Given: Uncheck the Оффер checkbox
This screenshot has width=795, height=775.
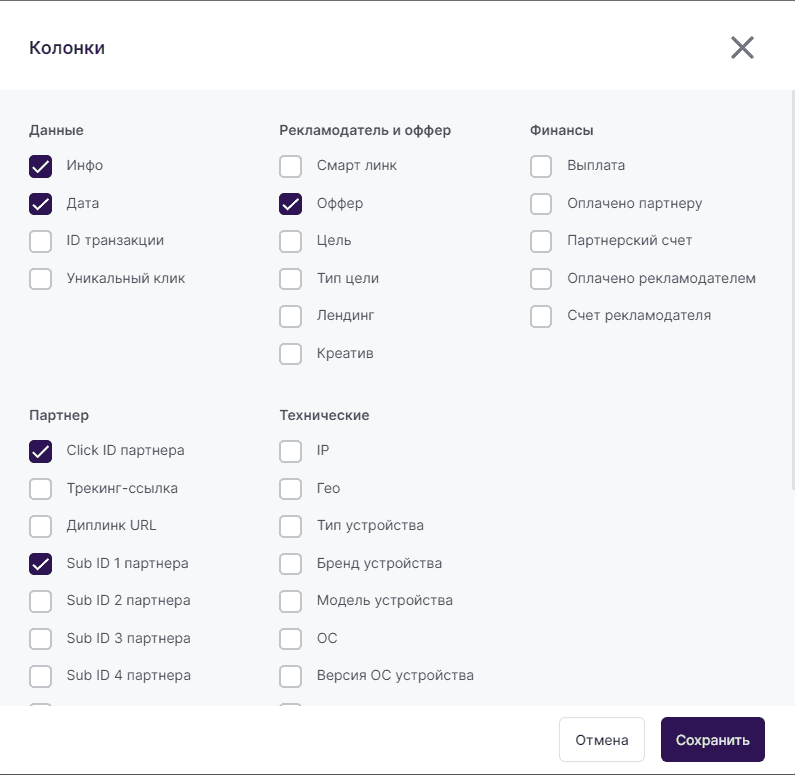Looking at the screenshot, I should coord(291,204).
